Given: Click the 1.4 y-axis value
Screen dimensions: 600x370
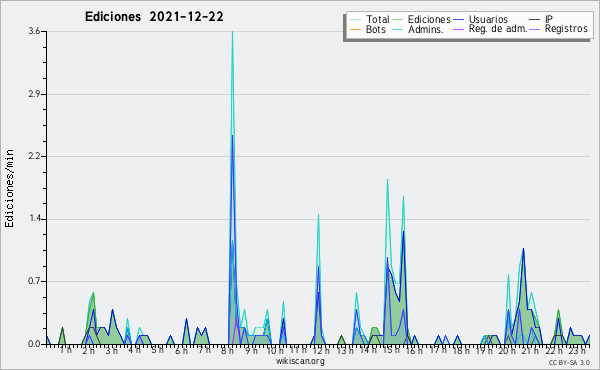Looking at the screenshot, I should 34,219.
